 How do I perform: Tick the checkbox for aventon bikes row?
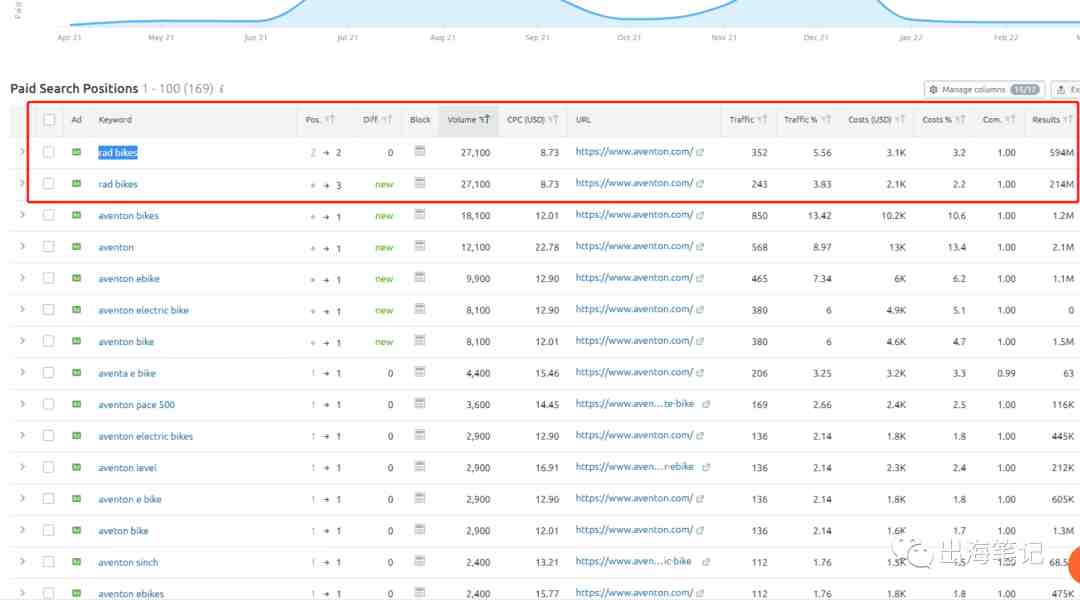[48, 215]
